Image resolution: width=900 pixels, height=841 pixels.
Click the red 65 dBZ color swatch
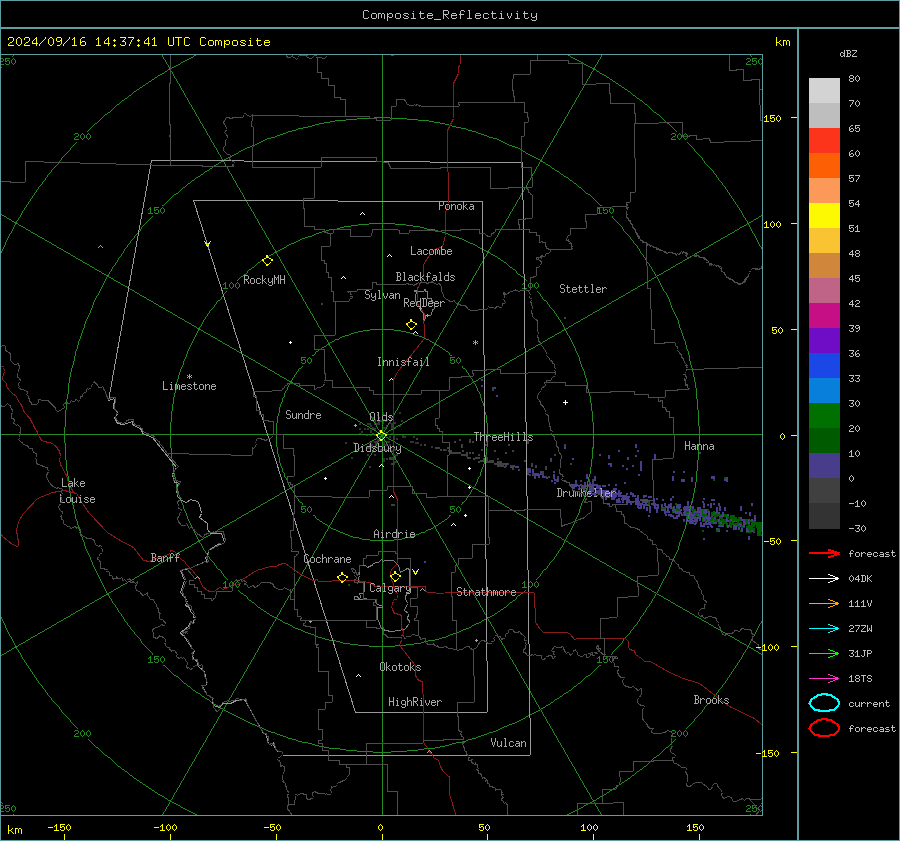pyautogui.click(x=824, y=140)
